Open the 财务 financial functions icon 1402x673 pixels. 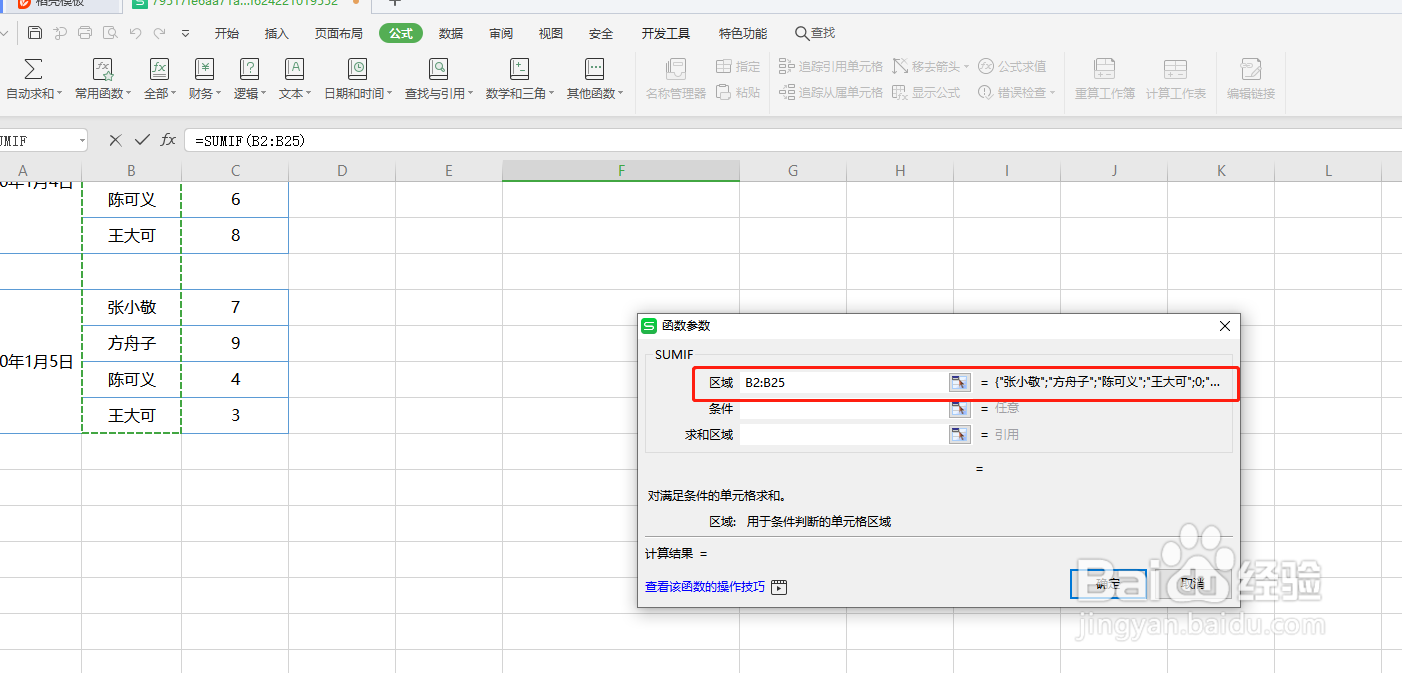205,69
